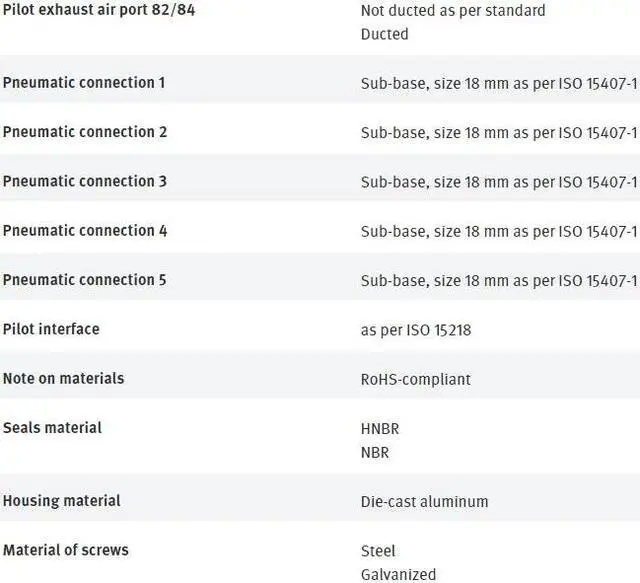Select the 'Pneumatic connection 4' row label
The height and width of the screenshot is (583, 640).
pyautogui.click(x=84, y=231)
